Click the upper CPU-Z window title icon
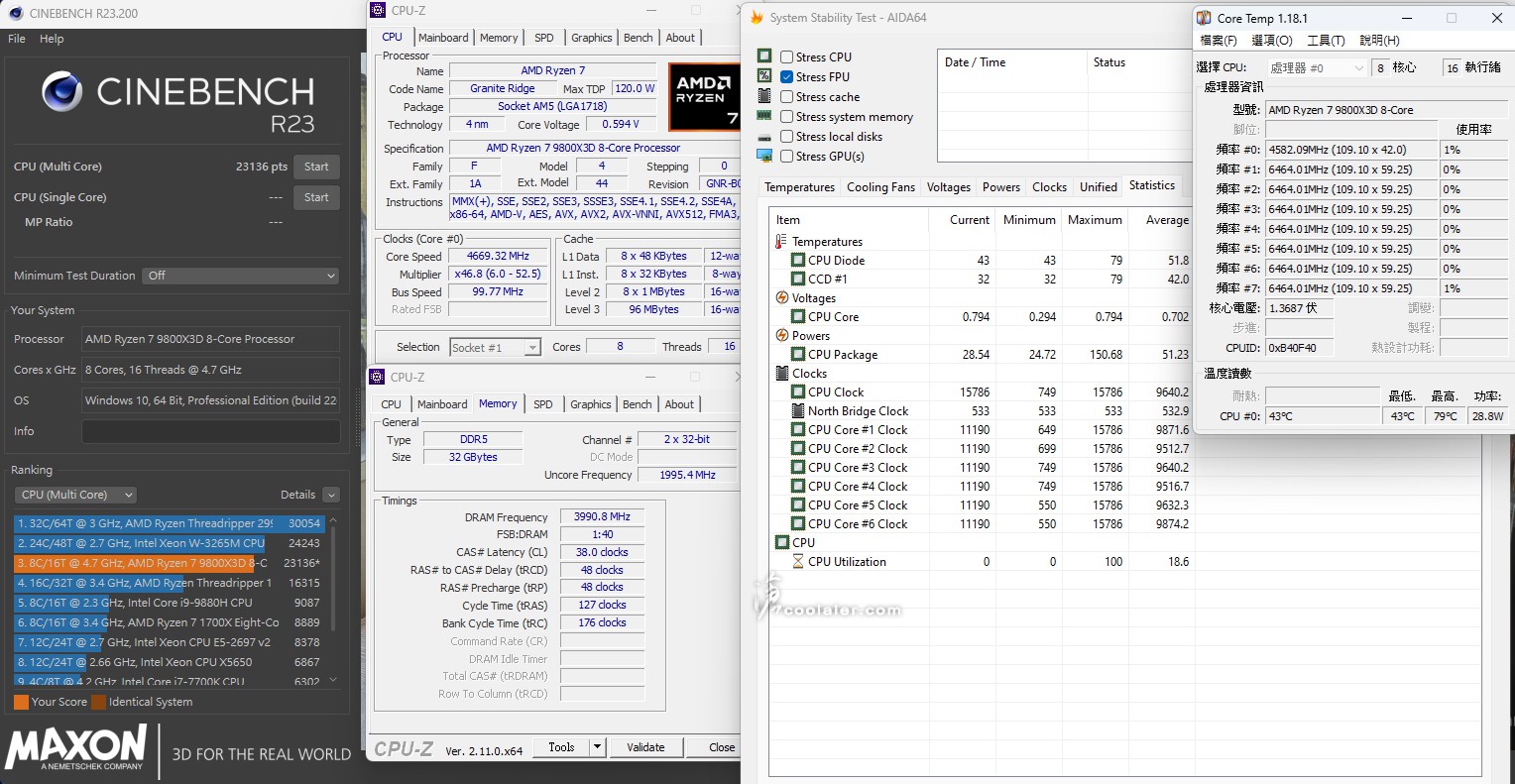Screen dimensions: 1515x784 point(378,10)
